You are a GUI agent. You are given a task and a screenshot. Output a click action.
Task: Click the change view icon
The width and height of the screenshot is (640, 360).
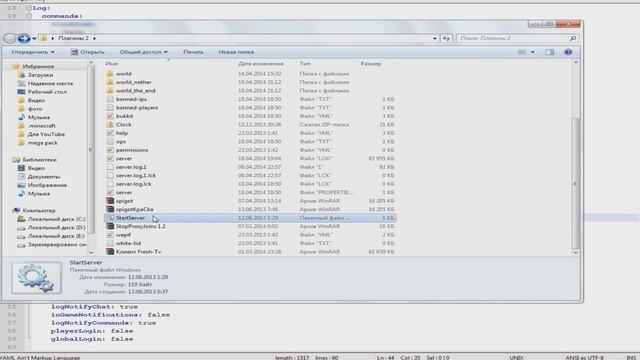pyautogui.click(x=522, y=52)
